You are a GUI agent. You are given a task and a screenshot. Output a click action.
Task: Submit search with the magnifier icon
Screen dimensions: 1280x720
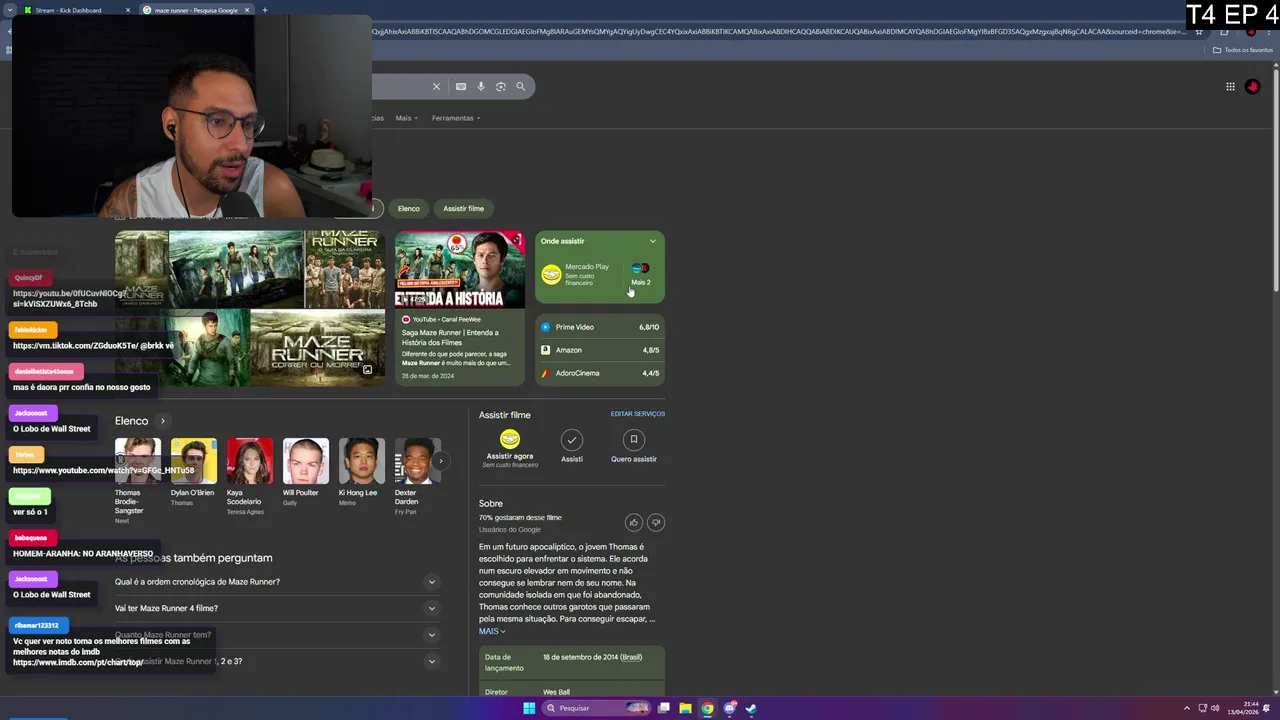coord(521,87)
